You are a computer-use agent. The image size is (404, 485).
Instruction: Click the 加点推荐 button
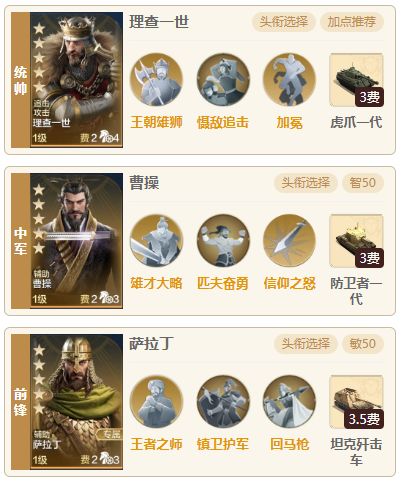pos(352,22)
